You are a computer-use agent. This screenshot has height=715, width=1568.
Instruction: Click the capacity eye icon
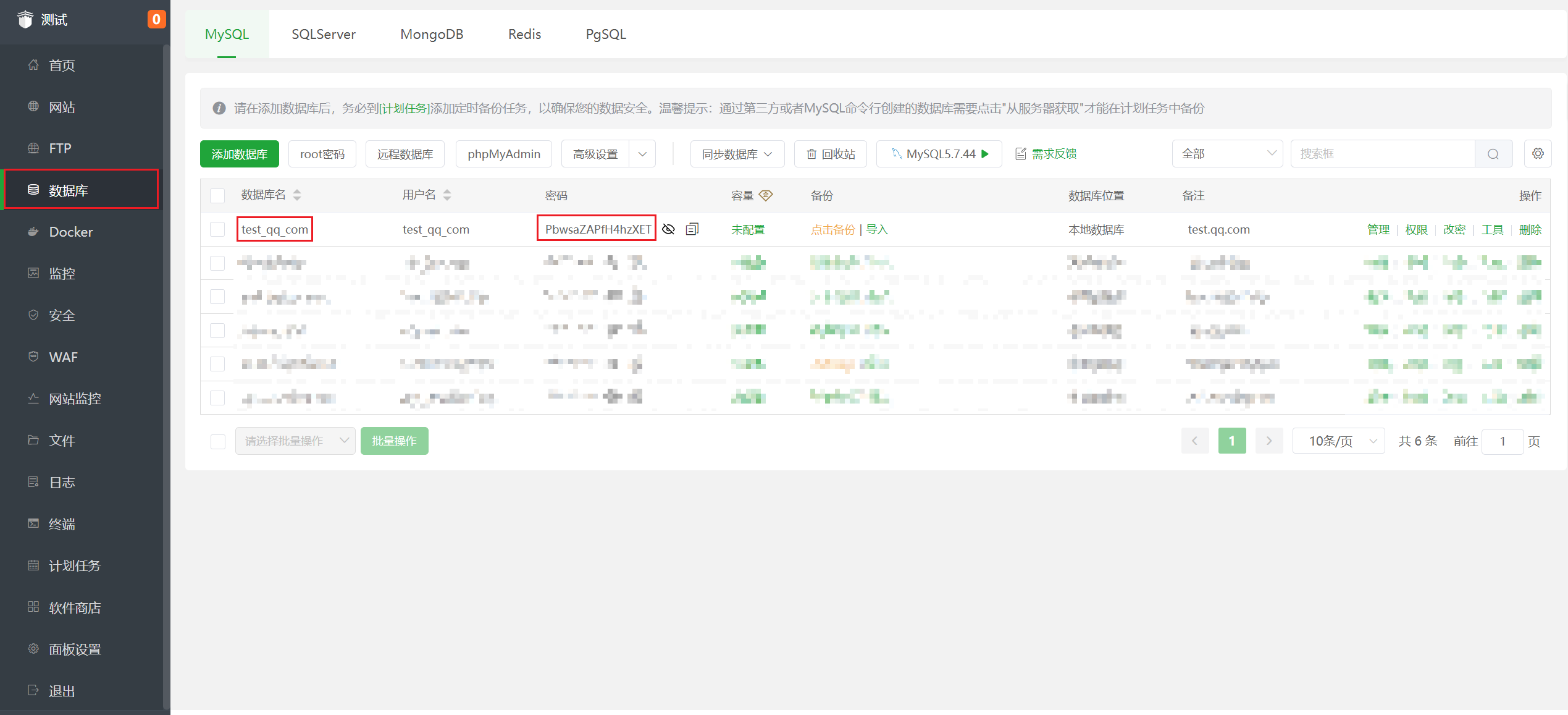coord(766,195)
